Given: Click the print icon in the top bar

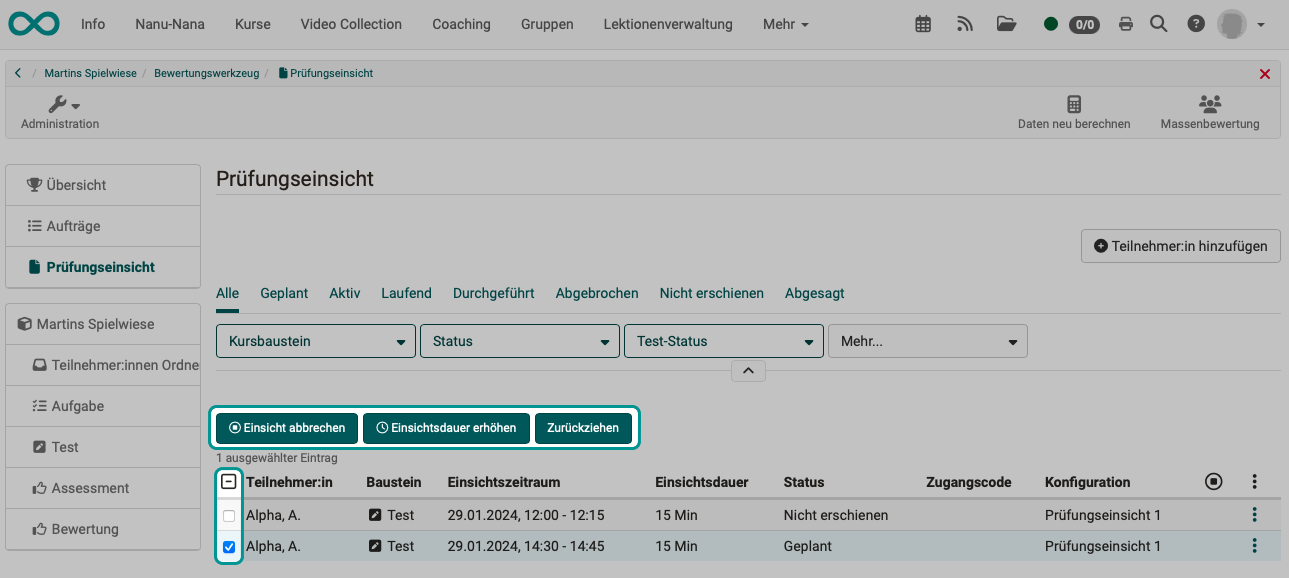Looking at the screenshot, I should click(1126, 23).
